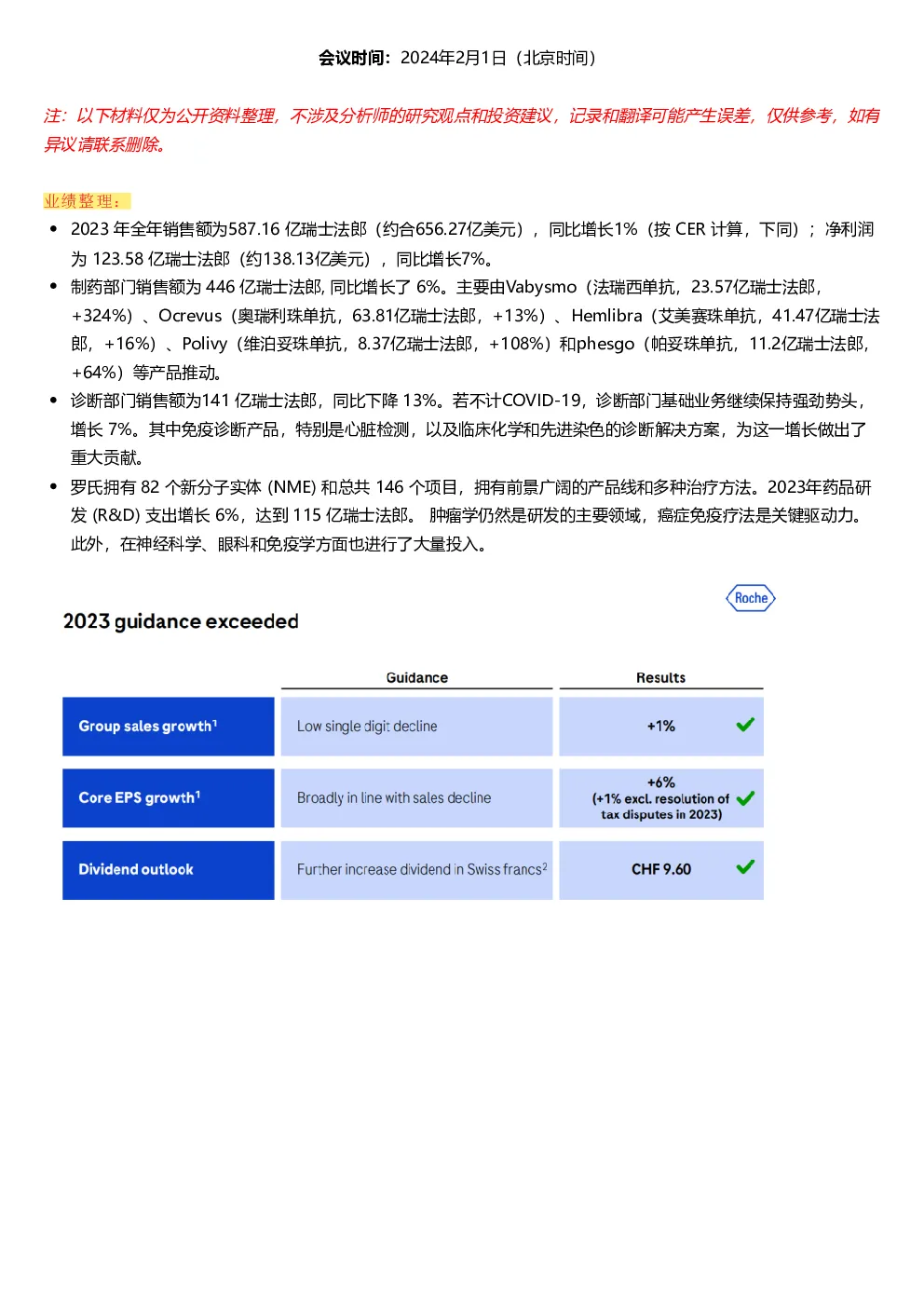Click the bullet text starting '罗氏拥有 82'
The image size is (924, 1306).
471,515
